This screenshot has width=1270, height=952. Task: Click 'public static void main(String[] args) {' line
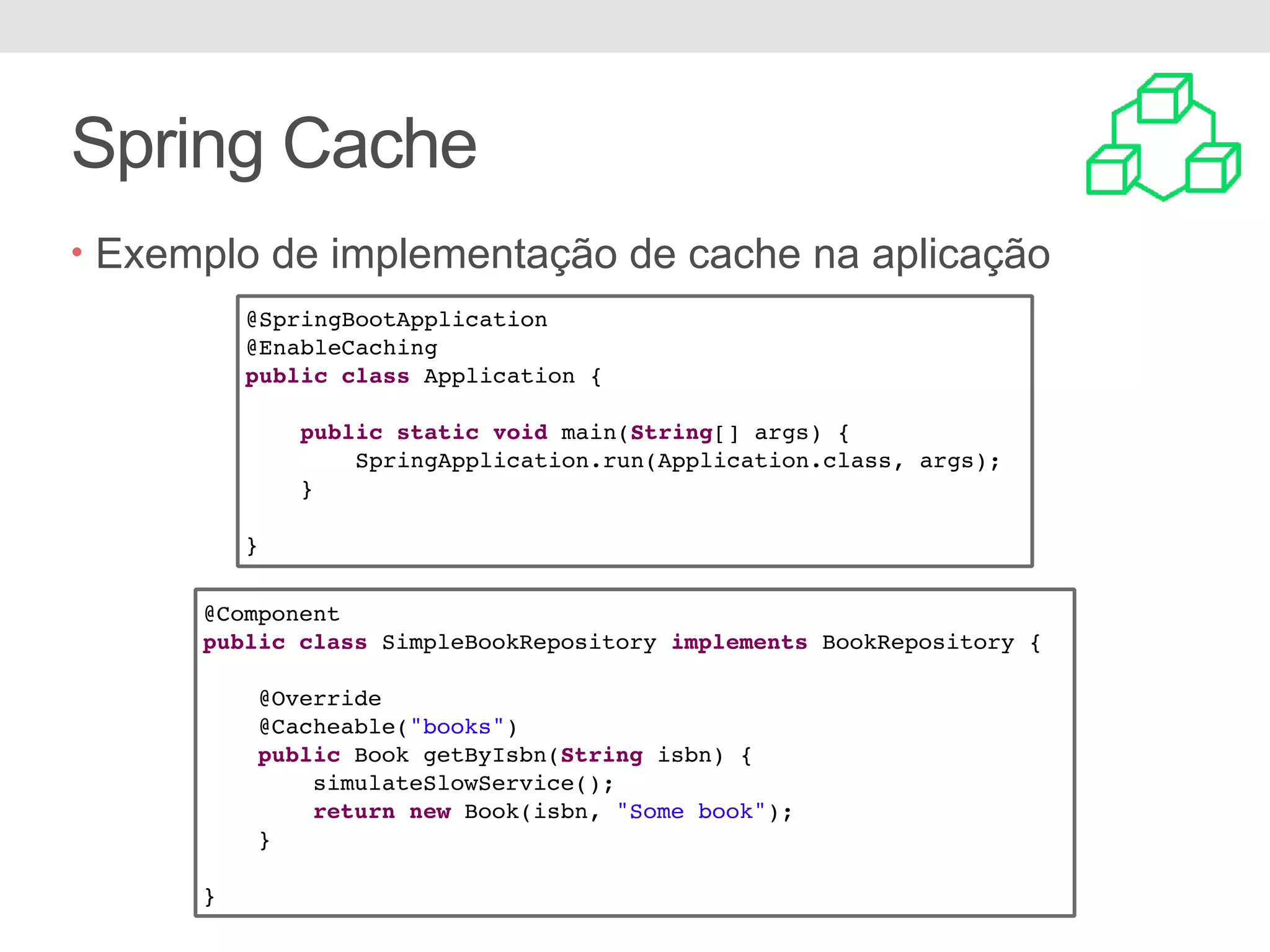(575, 433)
